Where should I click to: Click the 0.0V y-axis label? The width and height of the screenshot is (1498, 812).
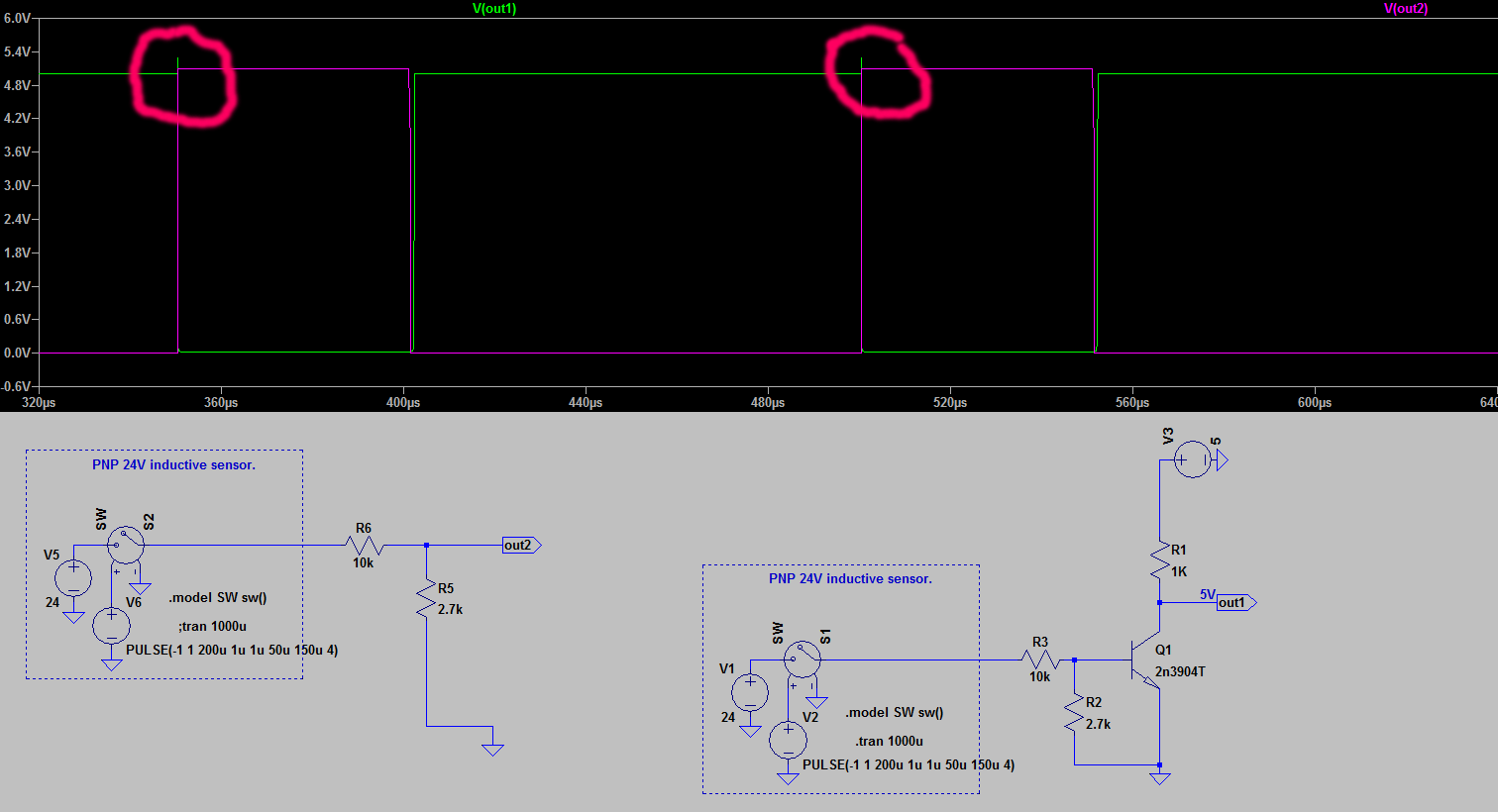[x=18, y=353]
